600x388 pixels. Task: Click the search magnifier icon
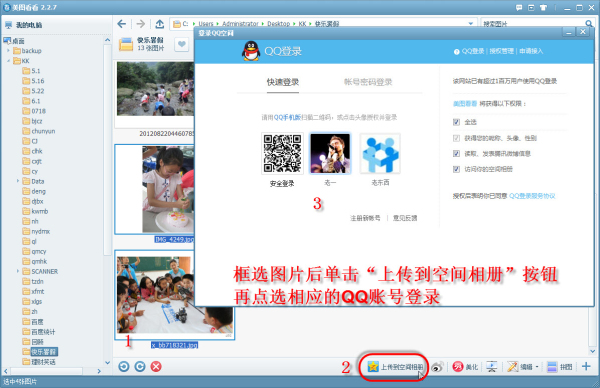(x=589, y=23)
